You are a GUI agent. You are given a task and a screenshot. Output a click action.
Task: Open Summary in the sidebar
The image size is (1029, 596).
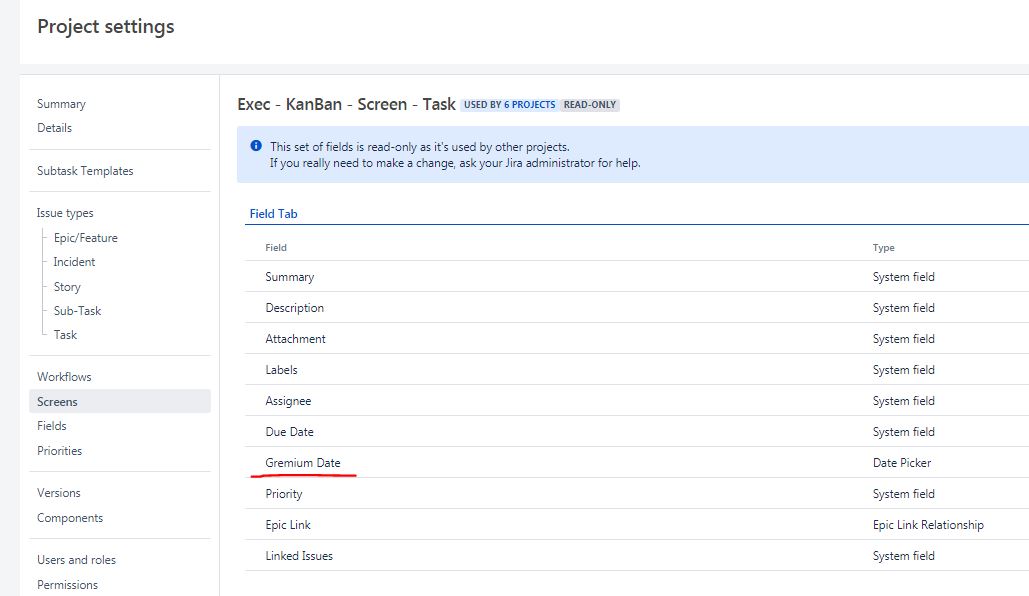61,104
